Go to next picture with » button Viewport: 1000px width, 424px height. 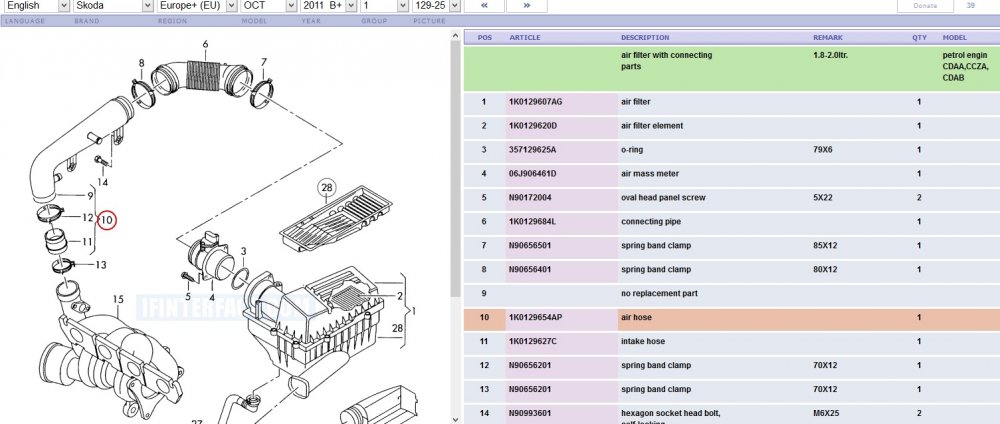pos(526,6)
